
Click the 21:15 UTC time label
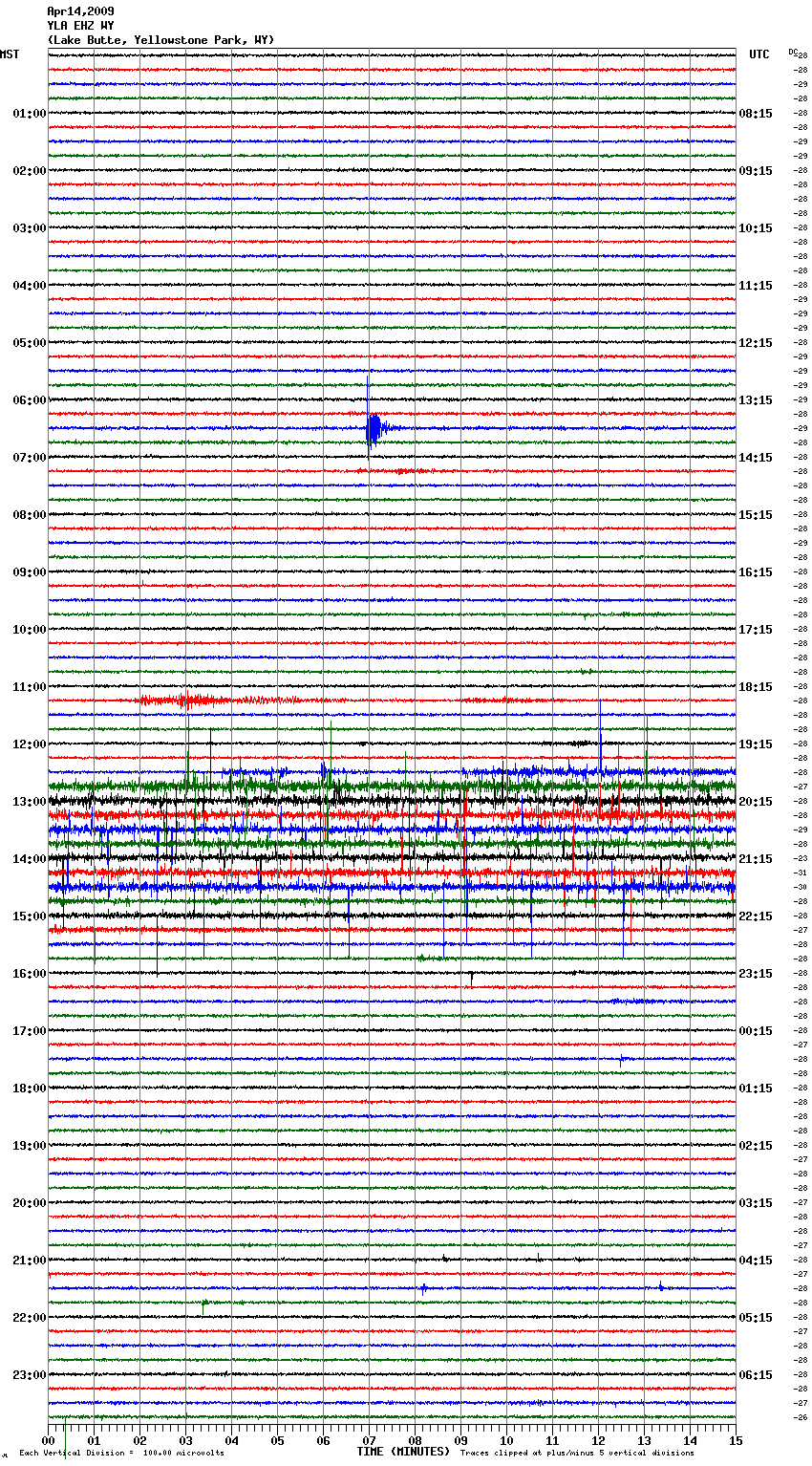[756, 859]
